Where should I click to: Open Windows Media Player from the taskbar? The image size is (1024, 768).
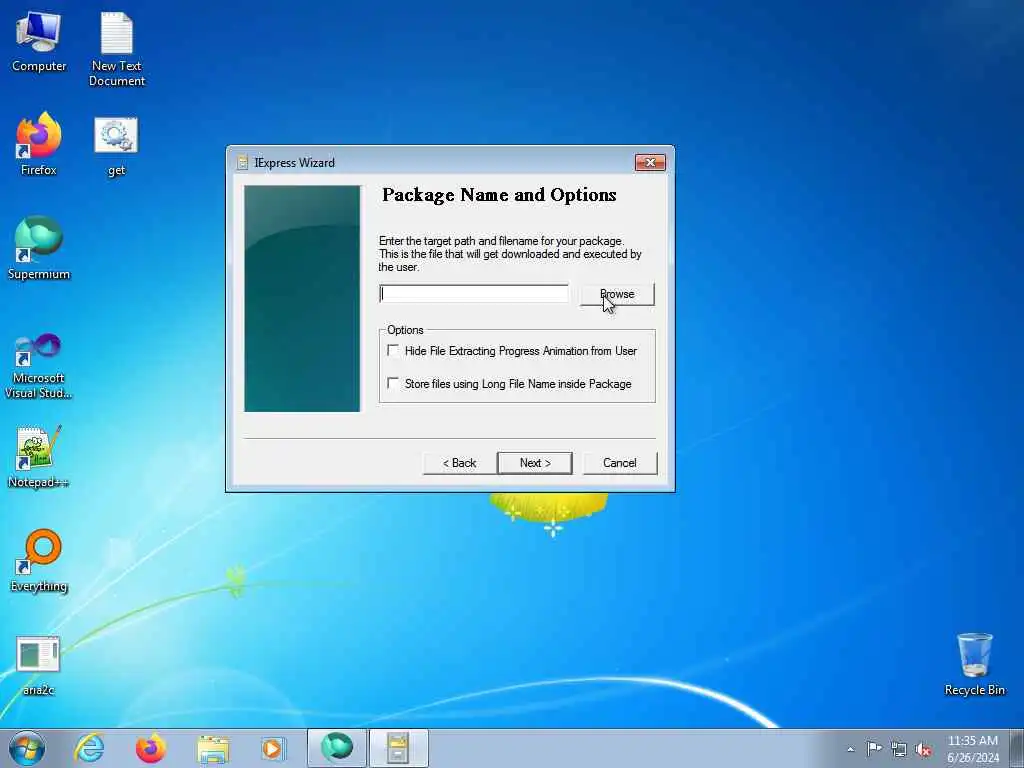pyautogui.click(x=273, y=748)
